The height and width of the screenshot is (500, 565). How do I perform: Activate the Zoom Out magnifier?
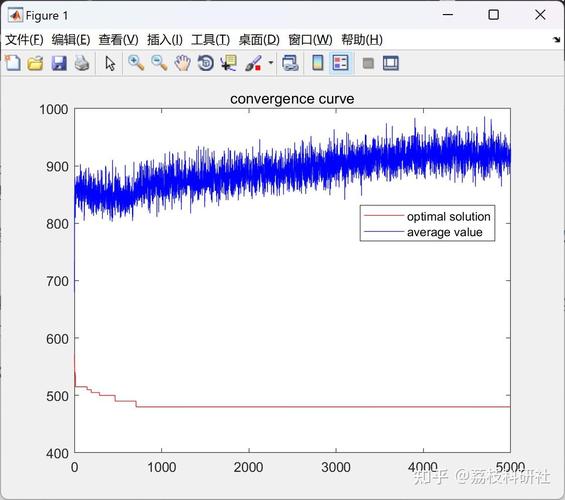pyautogui.click(x=159, y=63)
